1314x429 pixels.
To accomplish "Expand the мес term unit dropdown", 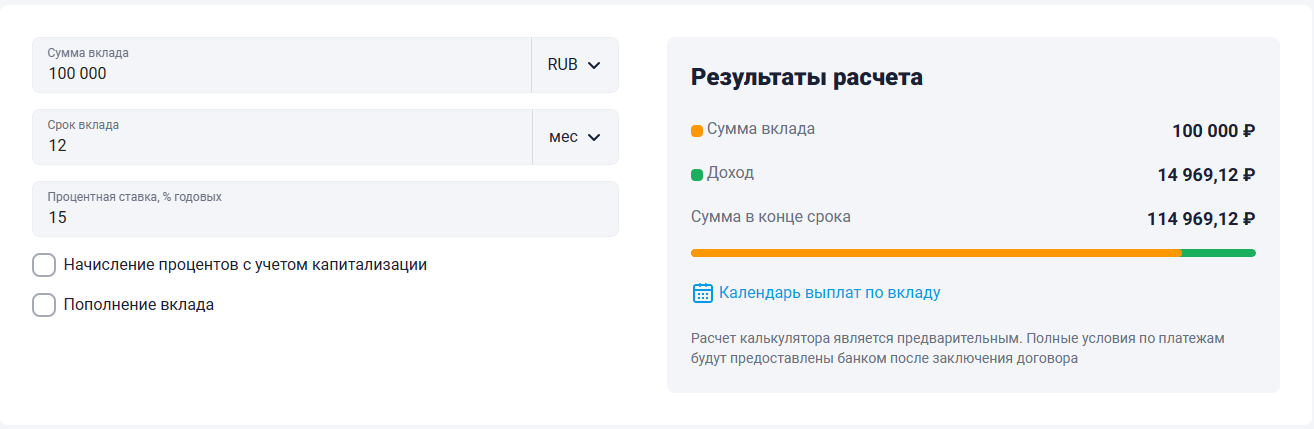I will click(x=574, y=137).
